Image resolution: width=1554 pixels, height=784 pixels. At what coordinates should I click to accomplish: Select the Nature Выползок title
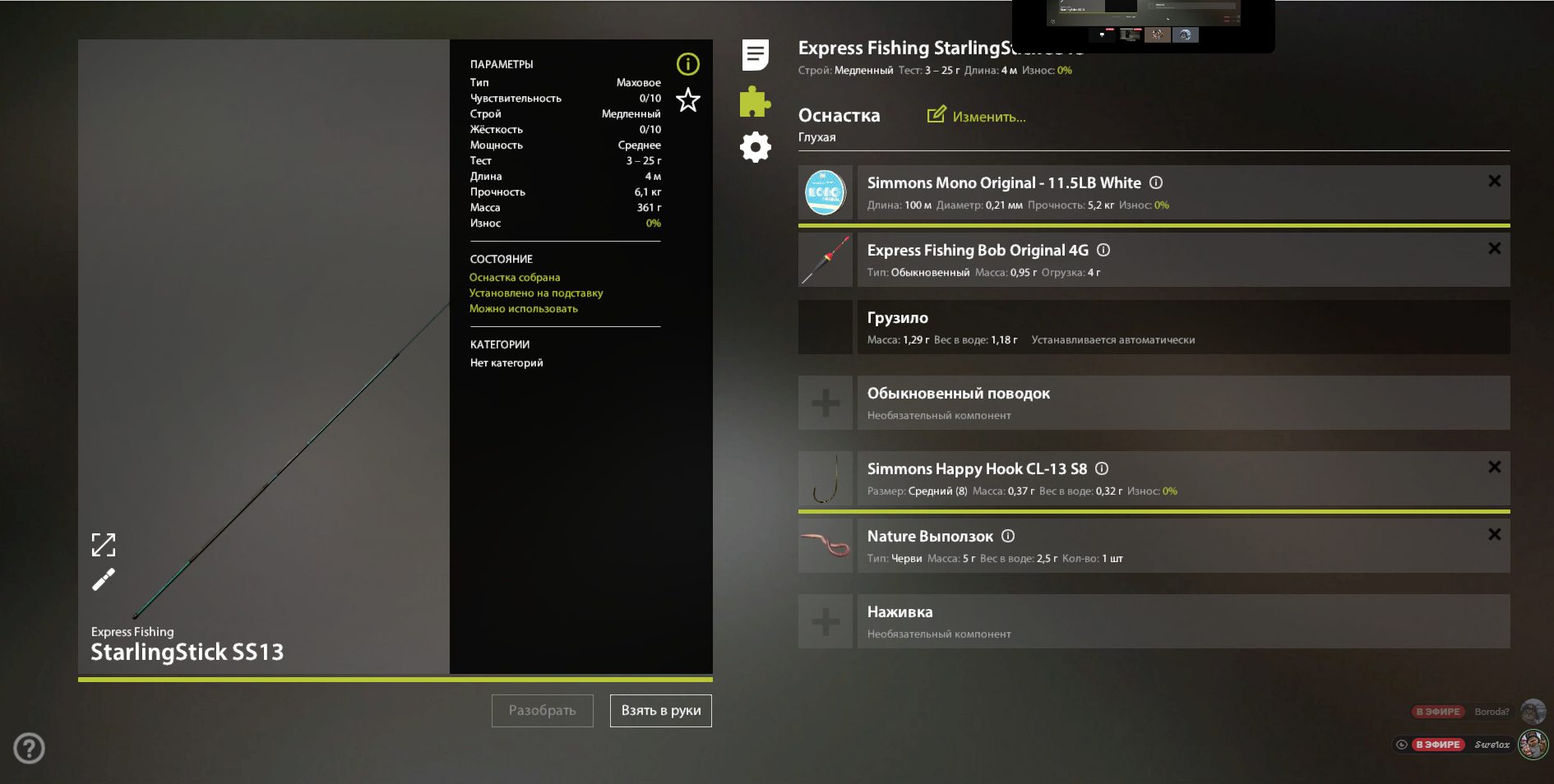(x=930, y=536)
